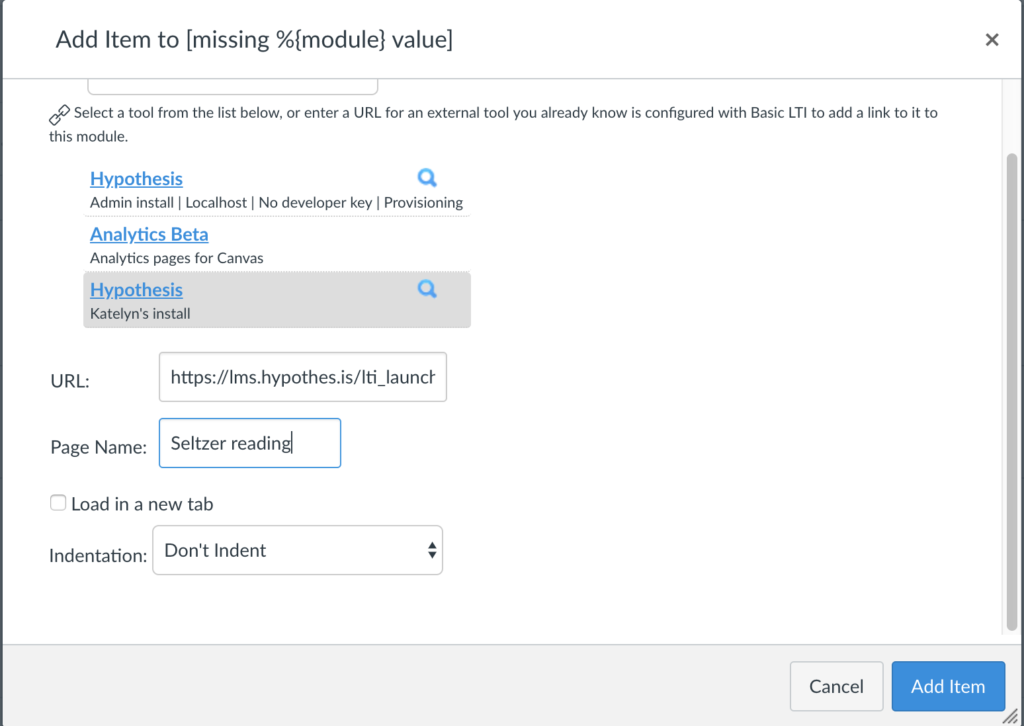
Task: Close the Add Item dialog
Action: [x=991, y=40]
